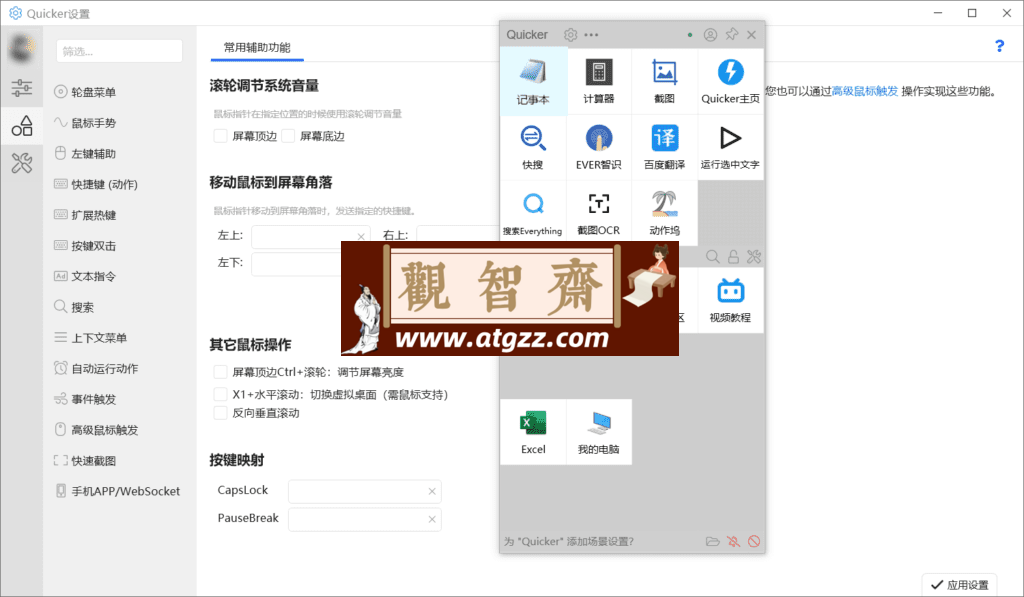Clear the 左上 shortcut field

click(361, 236)
